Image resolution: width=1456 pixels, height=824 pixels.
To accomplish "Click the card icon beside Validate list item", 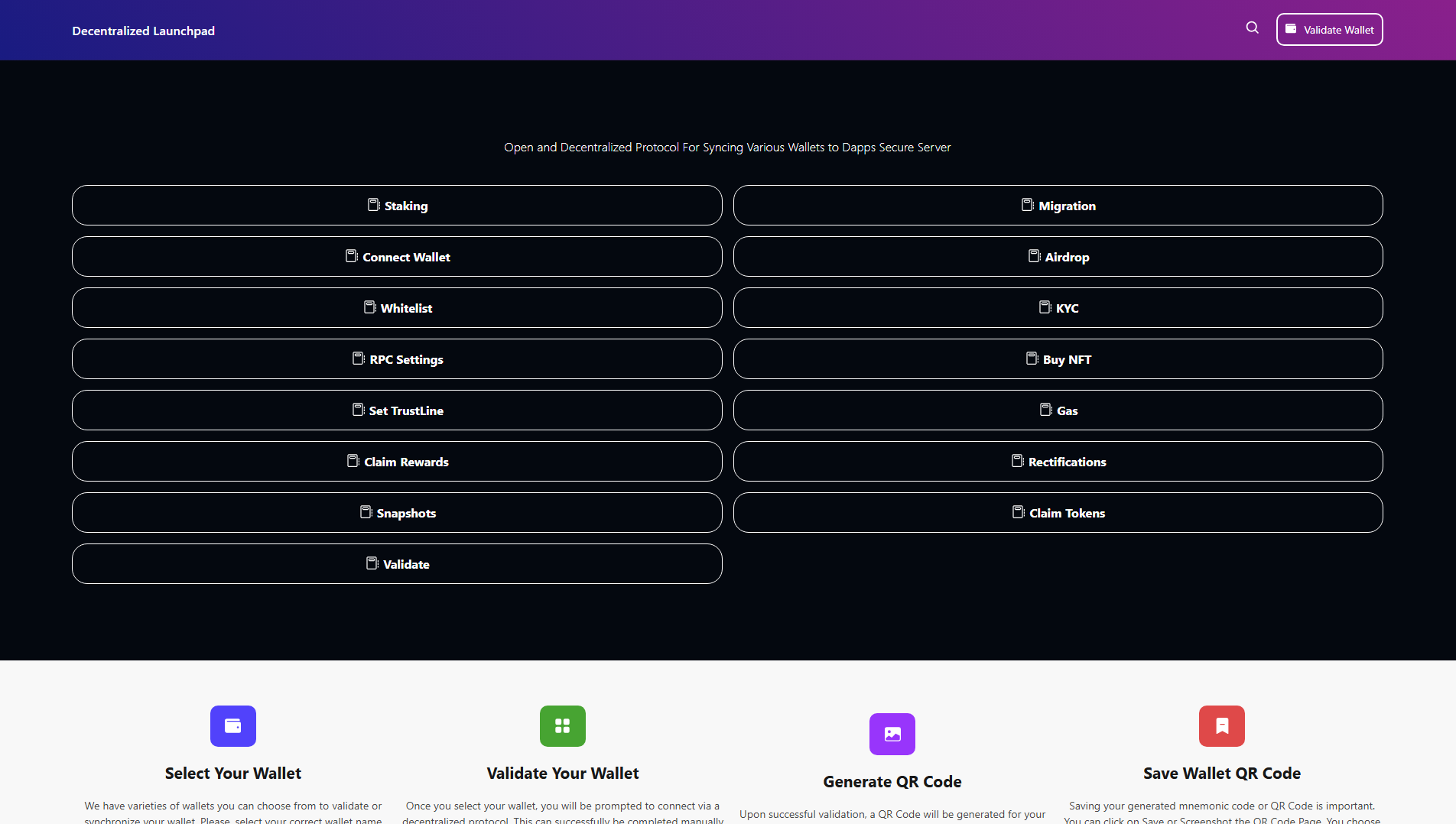I will pyautogui.click(x=372, y=563).
